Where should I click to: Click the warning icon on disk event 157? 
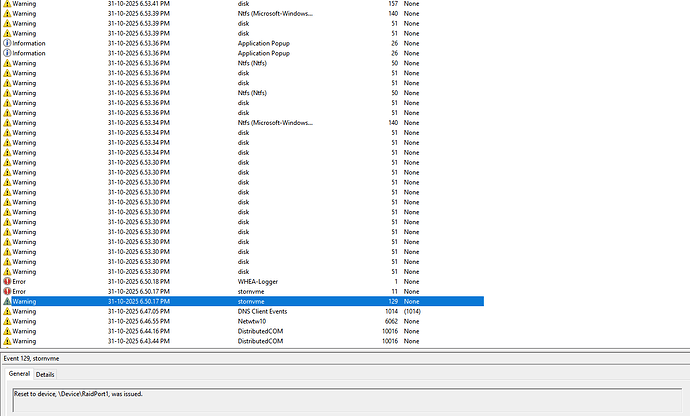point(7,4)
